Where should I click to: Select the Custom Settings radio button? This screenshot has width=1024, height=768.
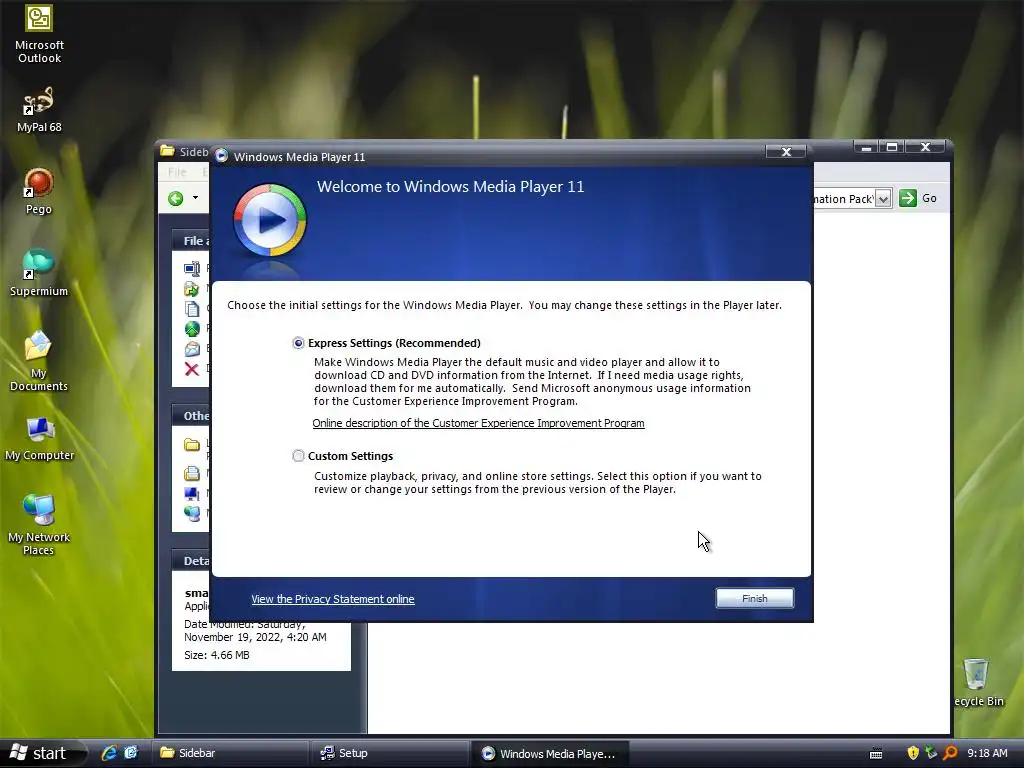coord(298,456)
